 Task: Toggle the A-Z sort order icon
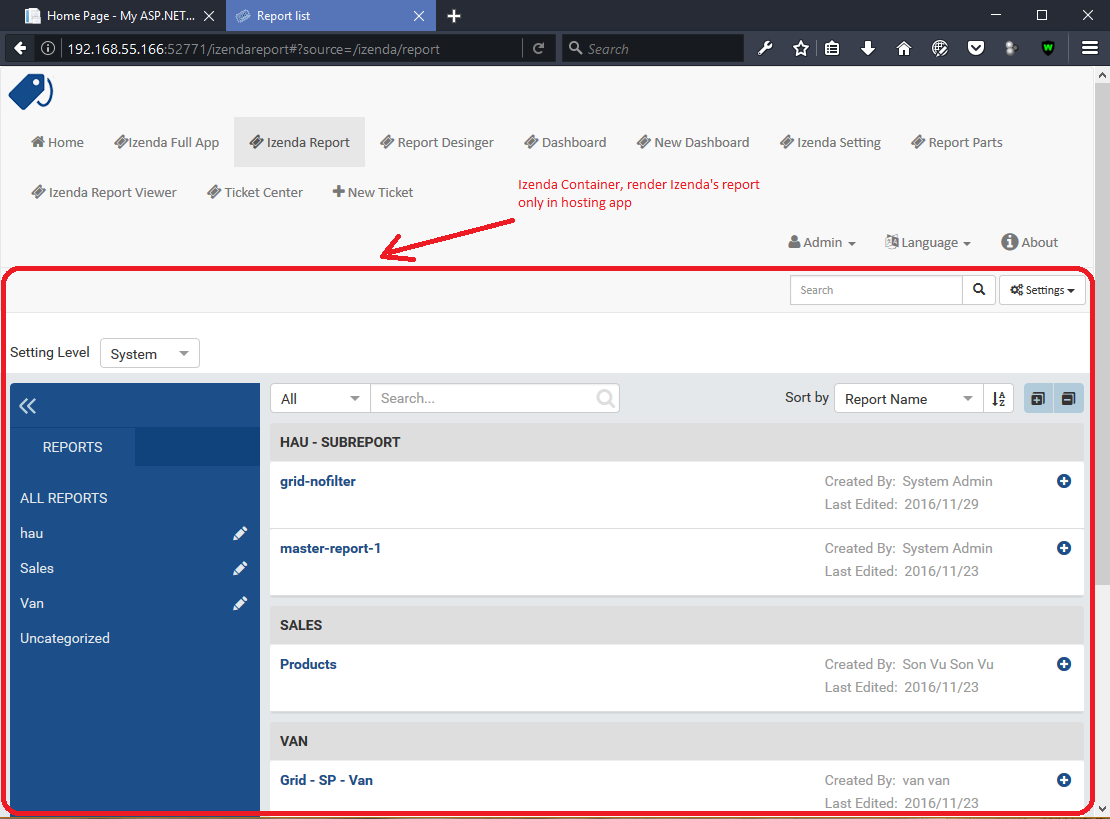tap(999, 399)
